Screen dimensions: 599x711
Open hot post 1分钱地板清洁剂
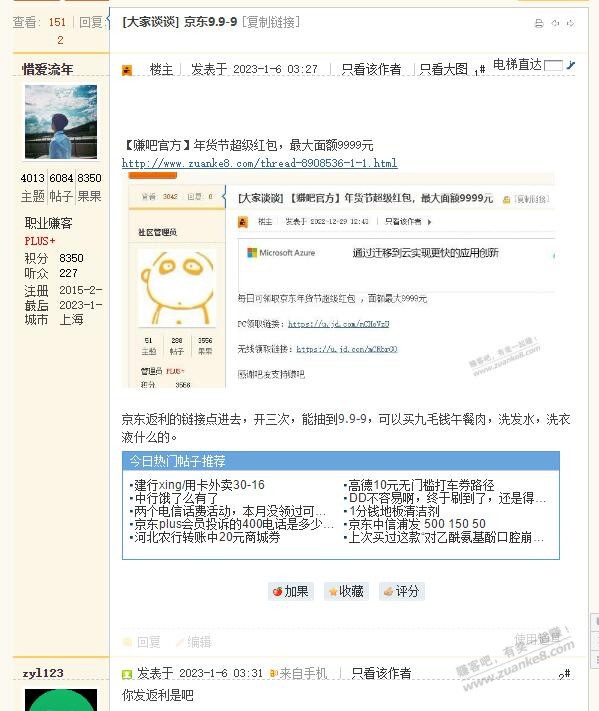pyautogui.click(x=394, y=511)
